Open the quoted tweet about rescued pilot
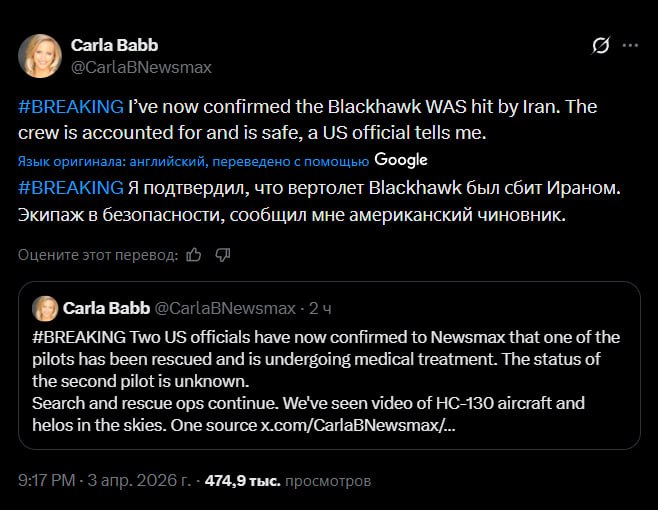 pos(328,381)
